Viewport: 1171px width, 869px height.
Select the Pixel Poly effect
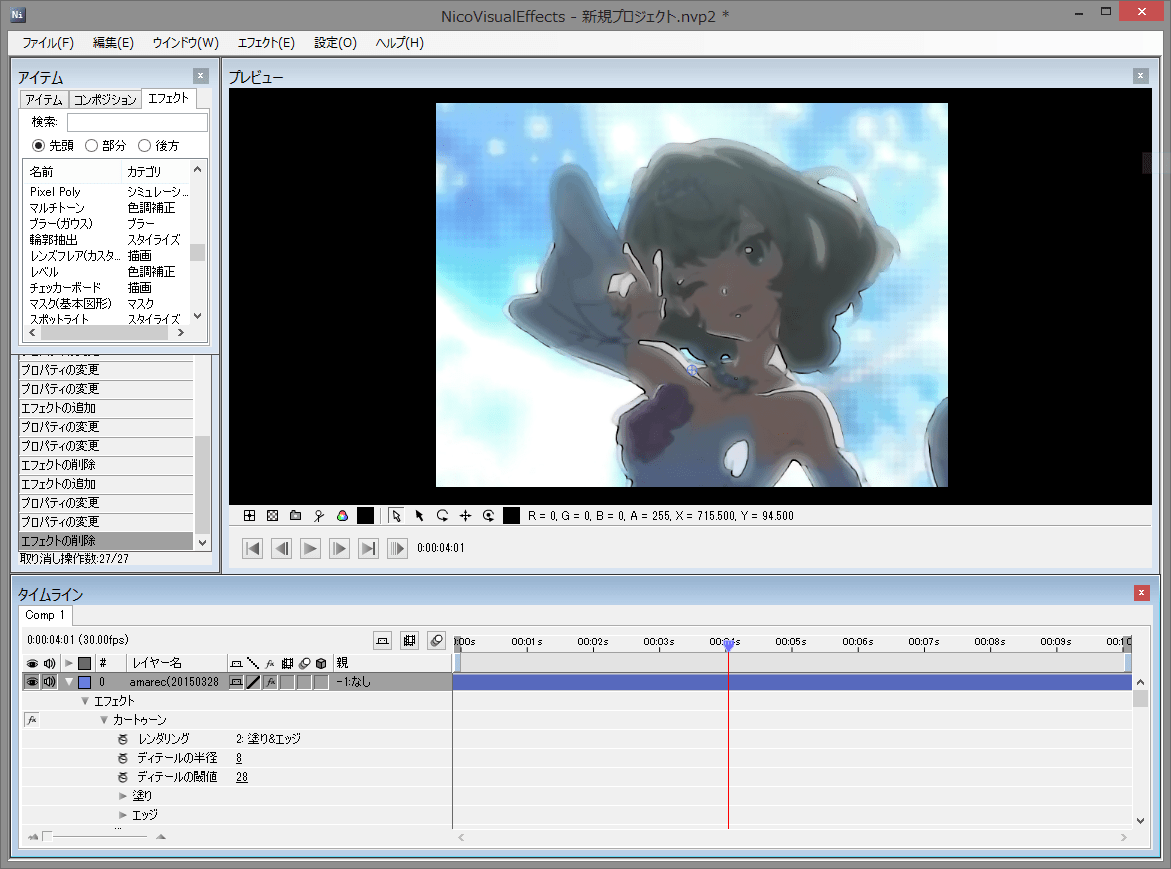pyautogui.click(x=55, y=192)
